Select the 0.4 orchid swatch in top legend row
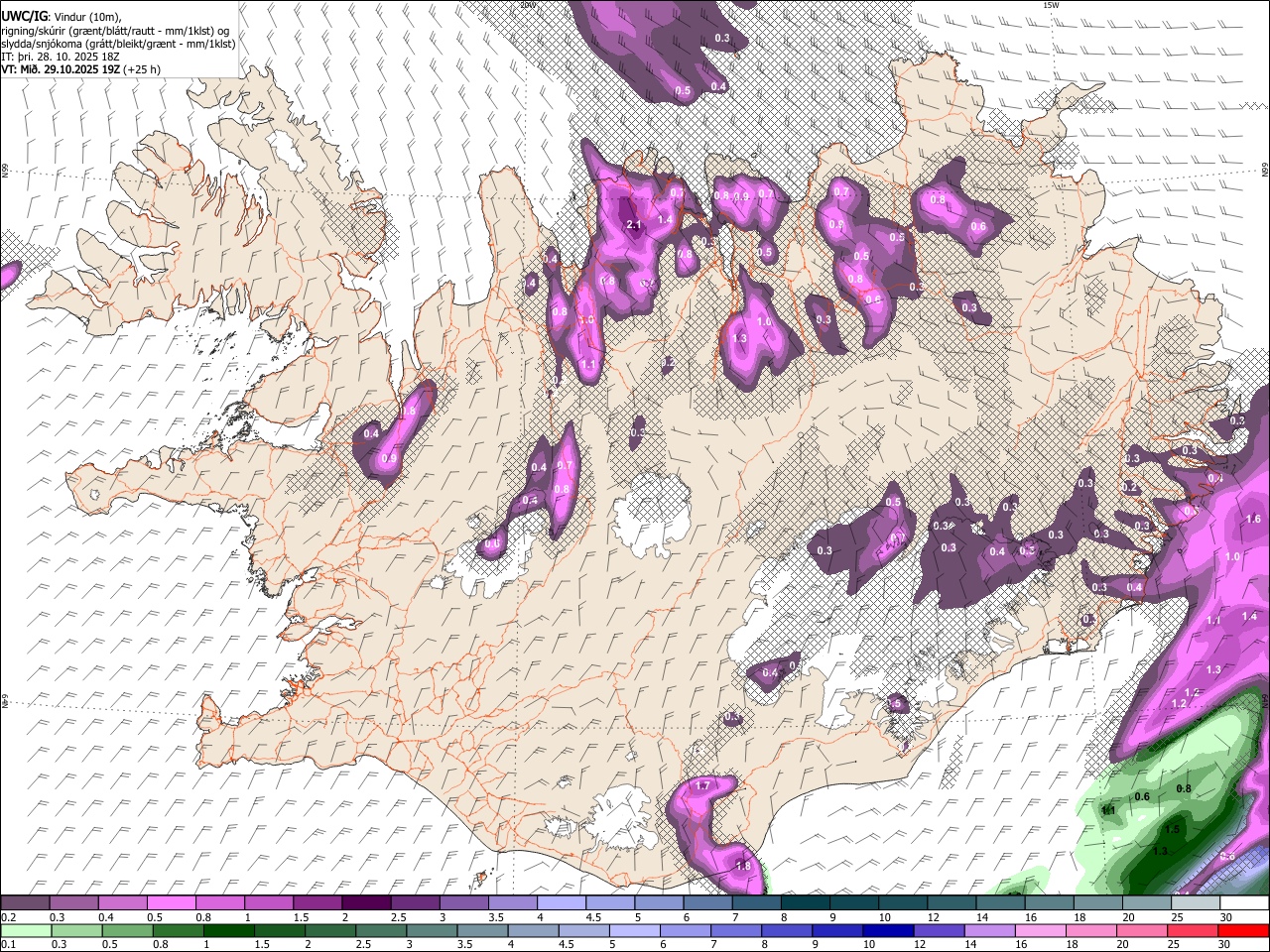1270x952 pixels. [x=123, y=903]
